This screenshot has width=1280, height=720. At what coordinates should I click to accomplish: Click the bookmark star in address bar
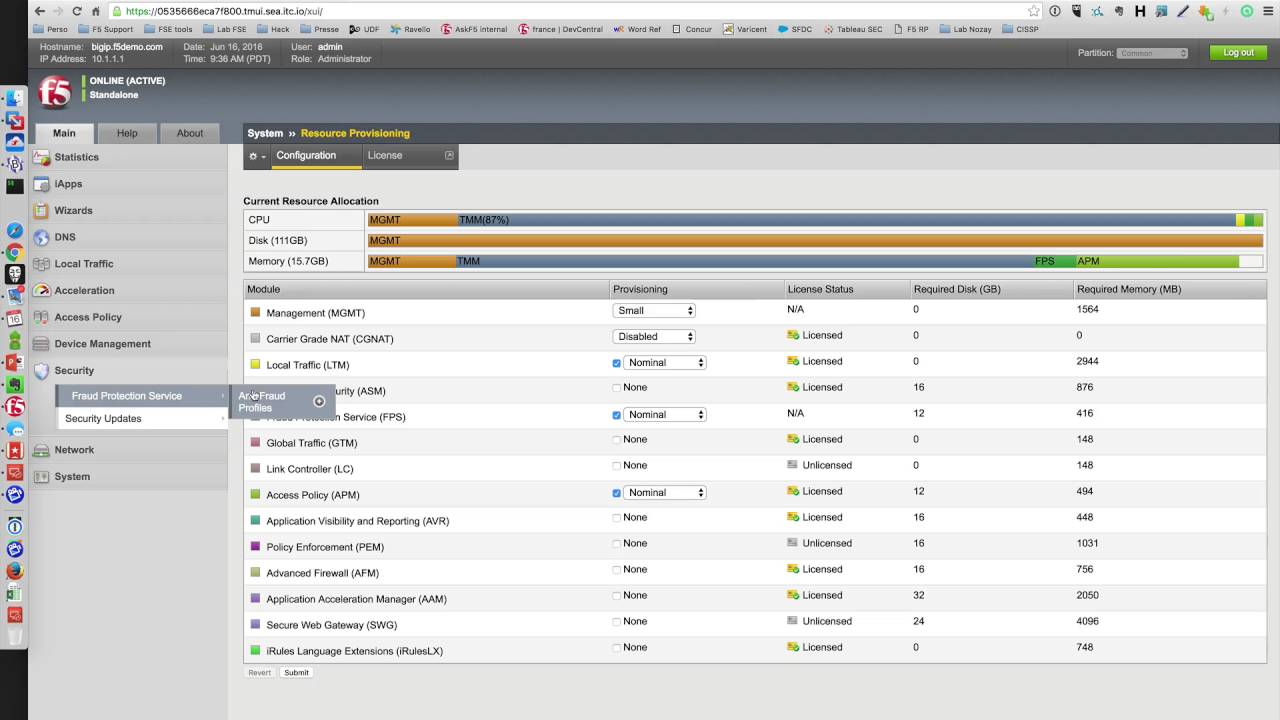(x=1034, y=11)
